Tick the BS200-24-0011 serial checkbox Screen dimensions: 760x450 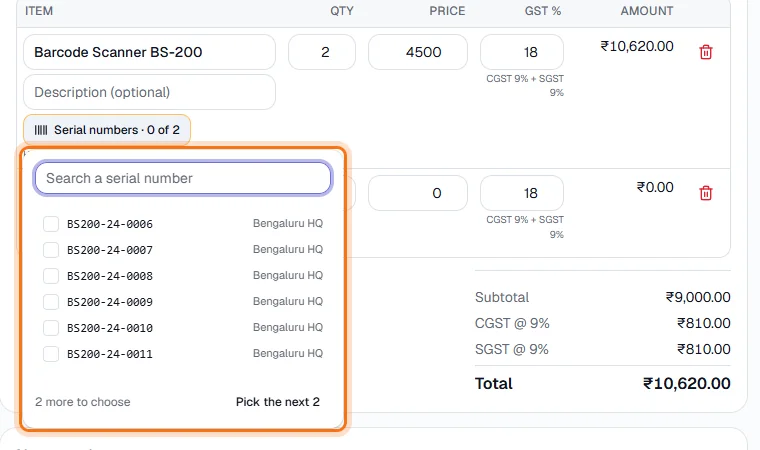coord(51,354)
